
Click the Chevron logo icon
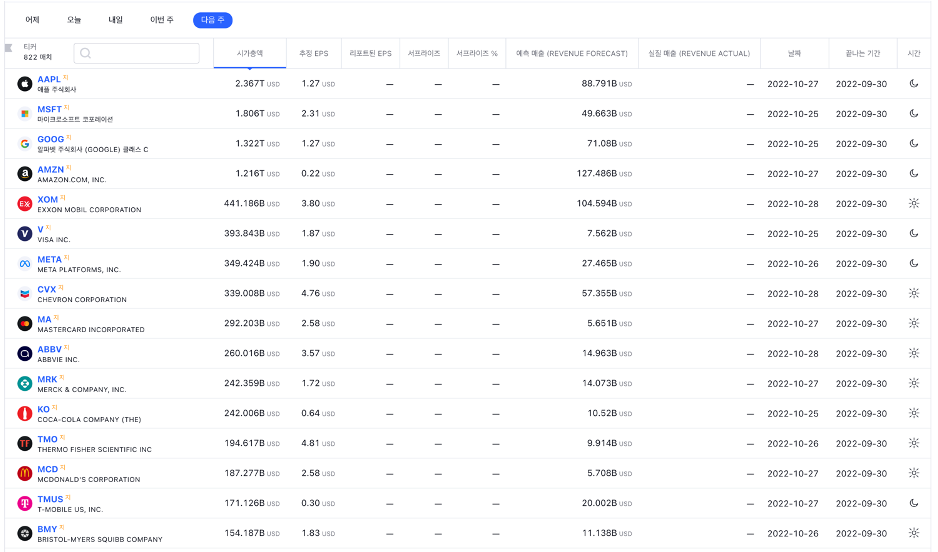click(25, 294)
